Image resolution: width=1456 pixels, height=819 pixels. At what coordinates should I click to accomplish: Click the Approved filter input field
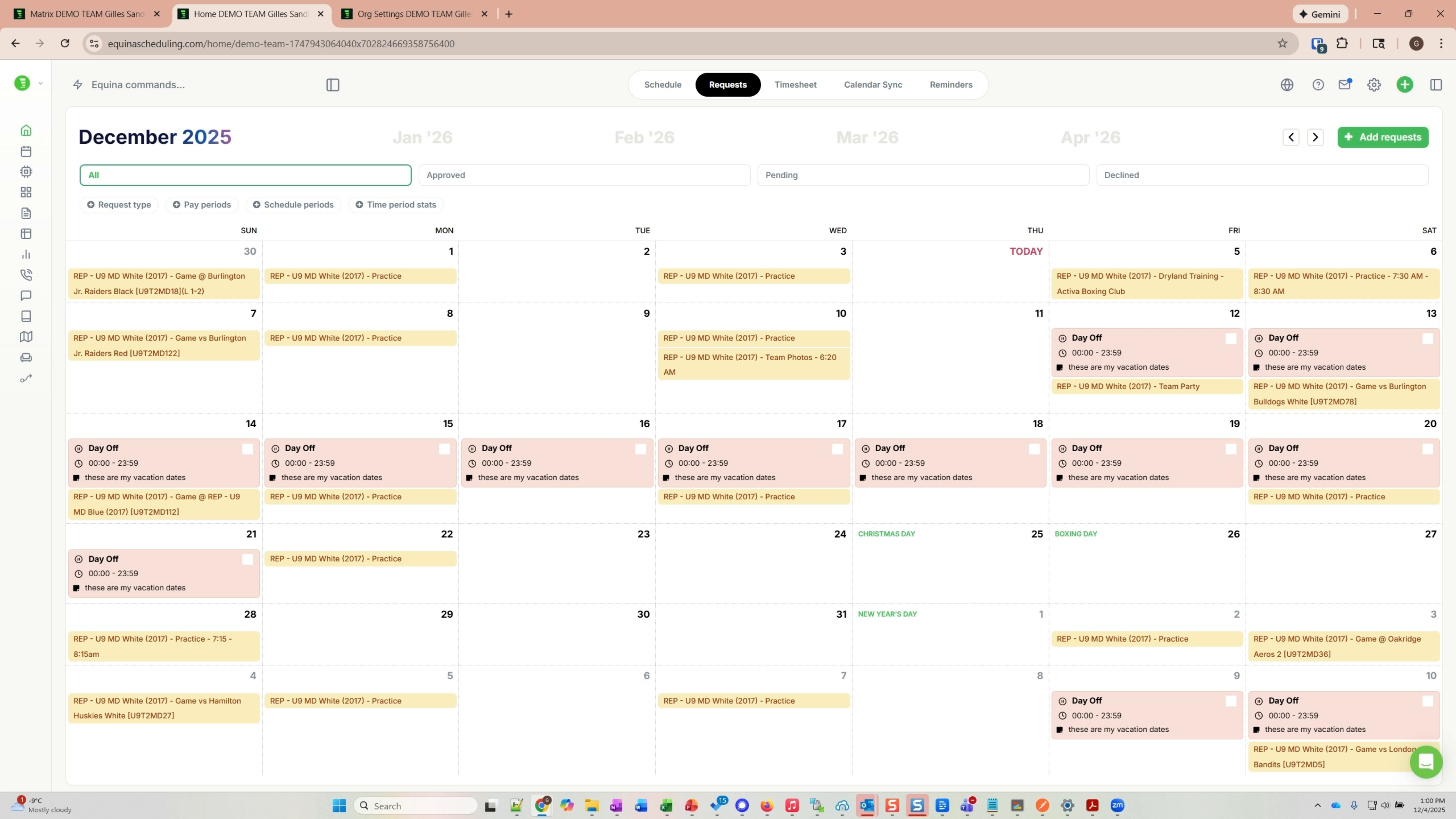(x=584, y=175)
